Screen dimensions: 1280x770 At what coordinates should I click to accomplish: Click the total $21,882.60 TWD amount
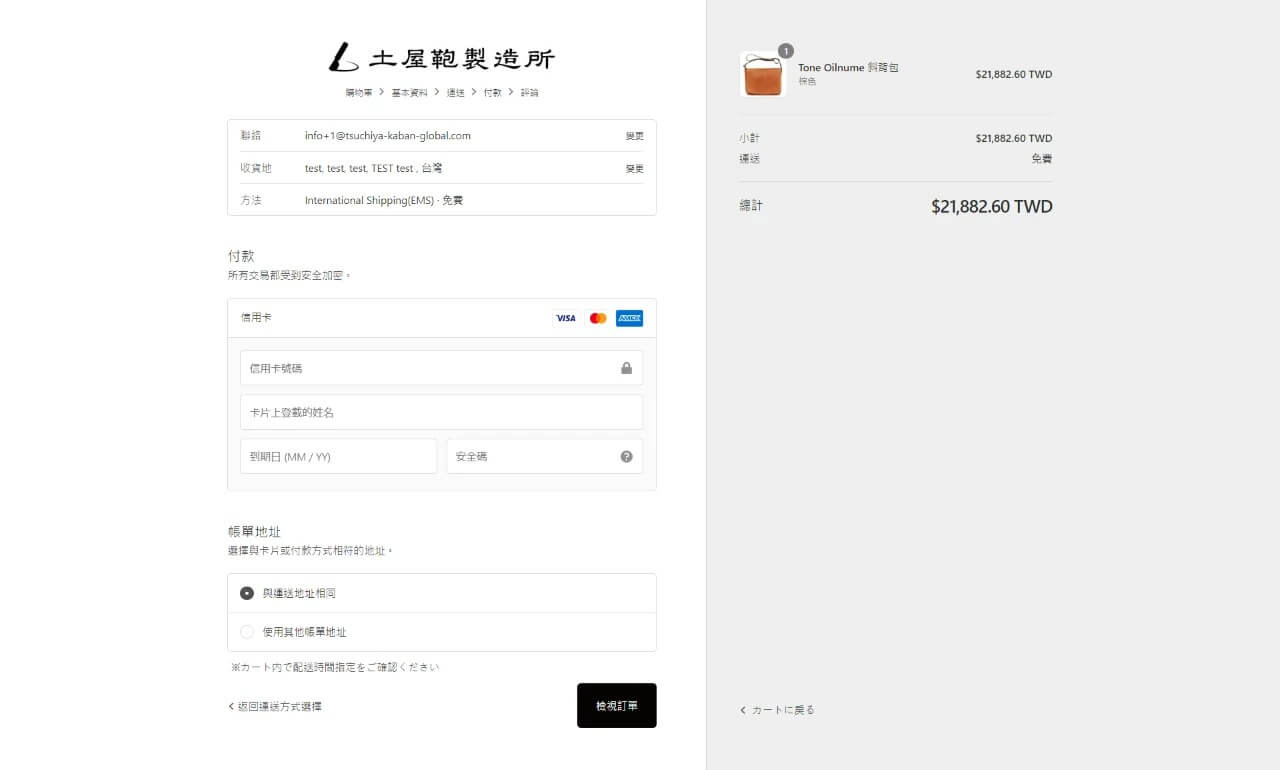[992, 207]
